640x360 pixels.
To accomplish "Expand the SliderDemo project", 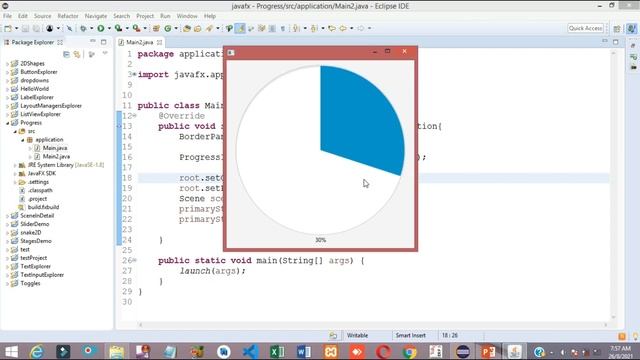I will 7,224.
